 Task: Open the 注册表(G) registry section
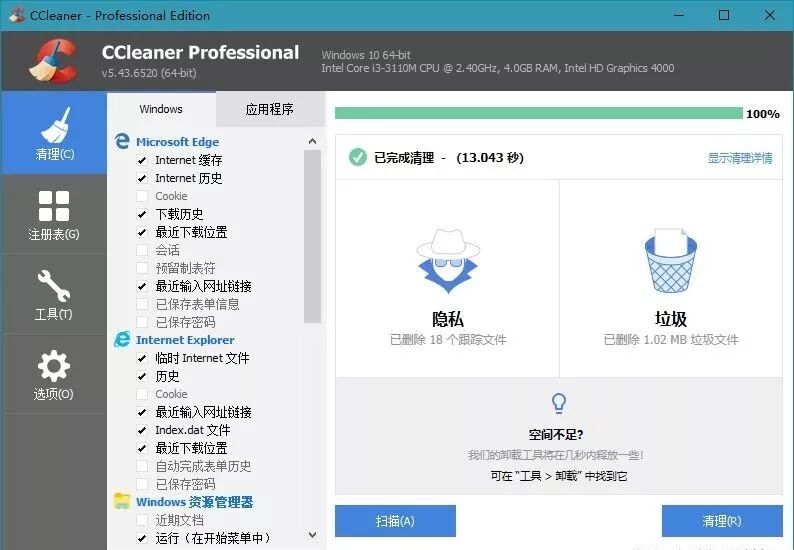coord(54,215)
